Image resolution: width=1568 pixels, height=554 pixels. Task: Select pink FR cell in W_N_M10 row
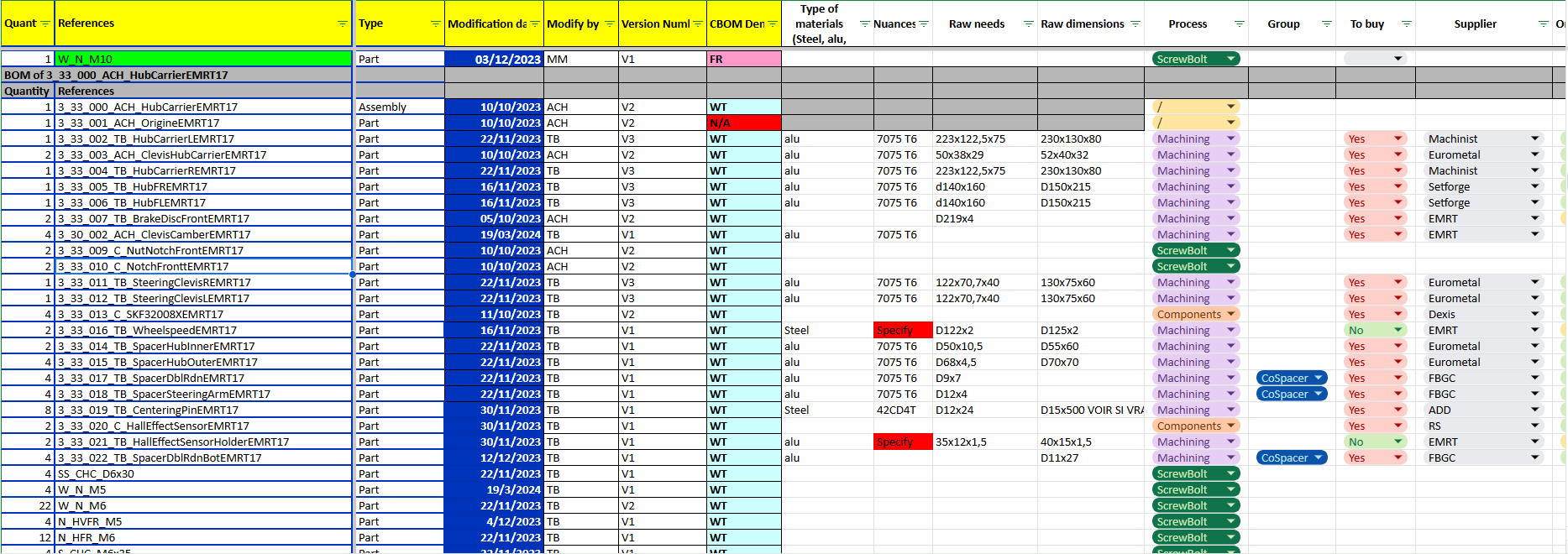click(x=744, y=59)
